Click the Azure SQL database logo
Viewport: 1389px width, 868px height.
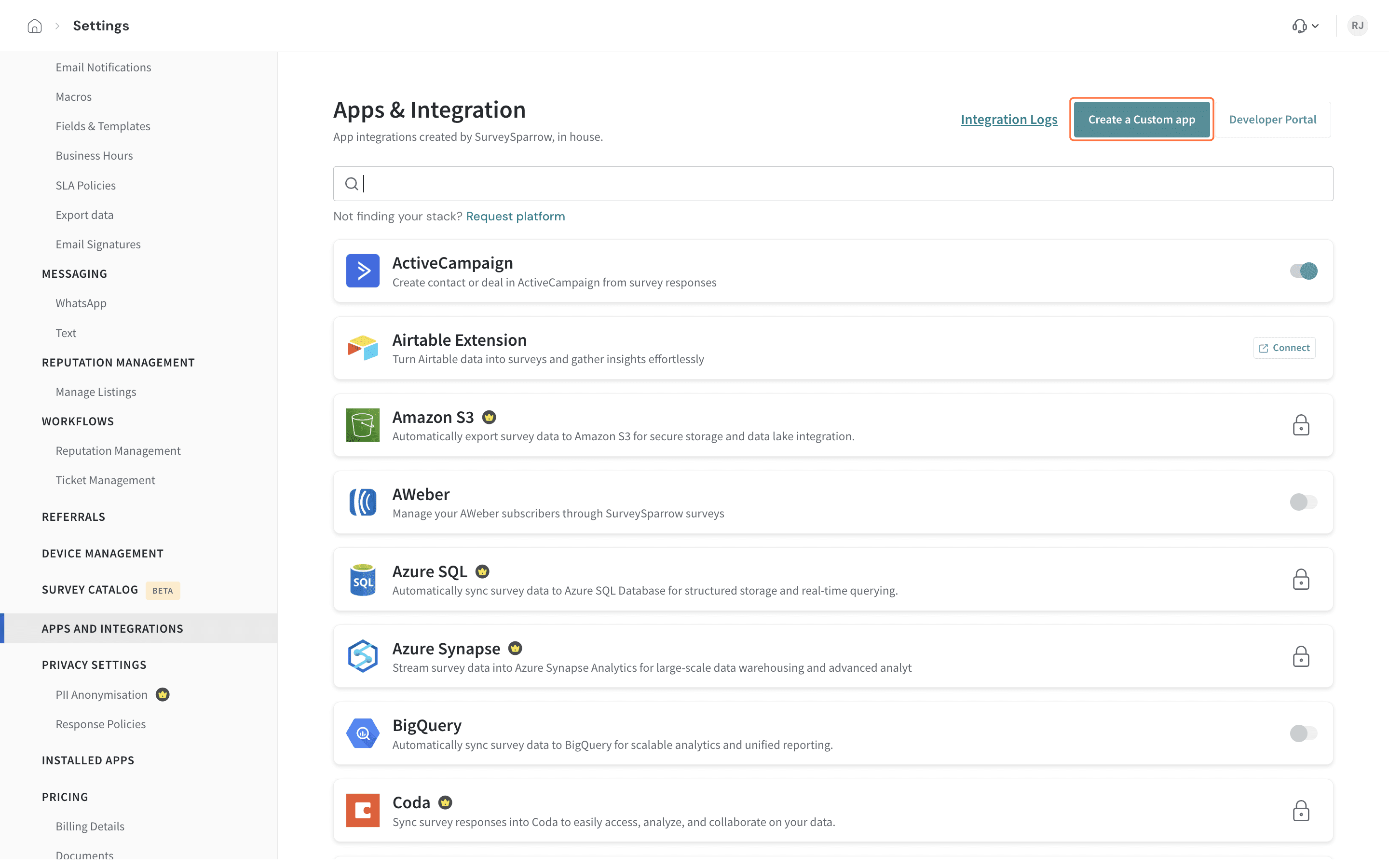click(x=363, y=580)
